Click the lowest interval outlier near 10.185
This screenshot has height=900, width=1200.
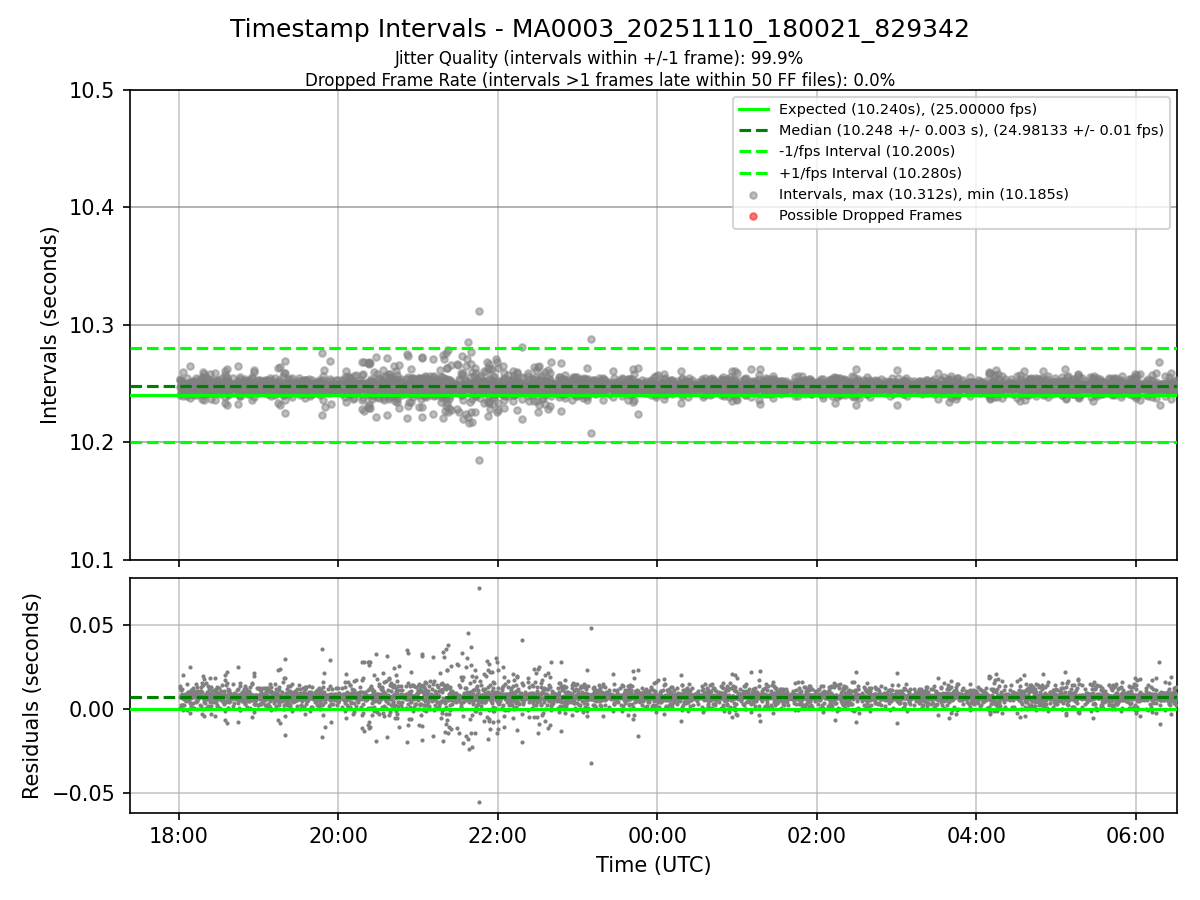(x=479, y=460)
